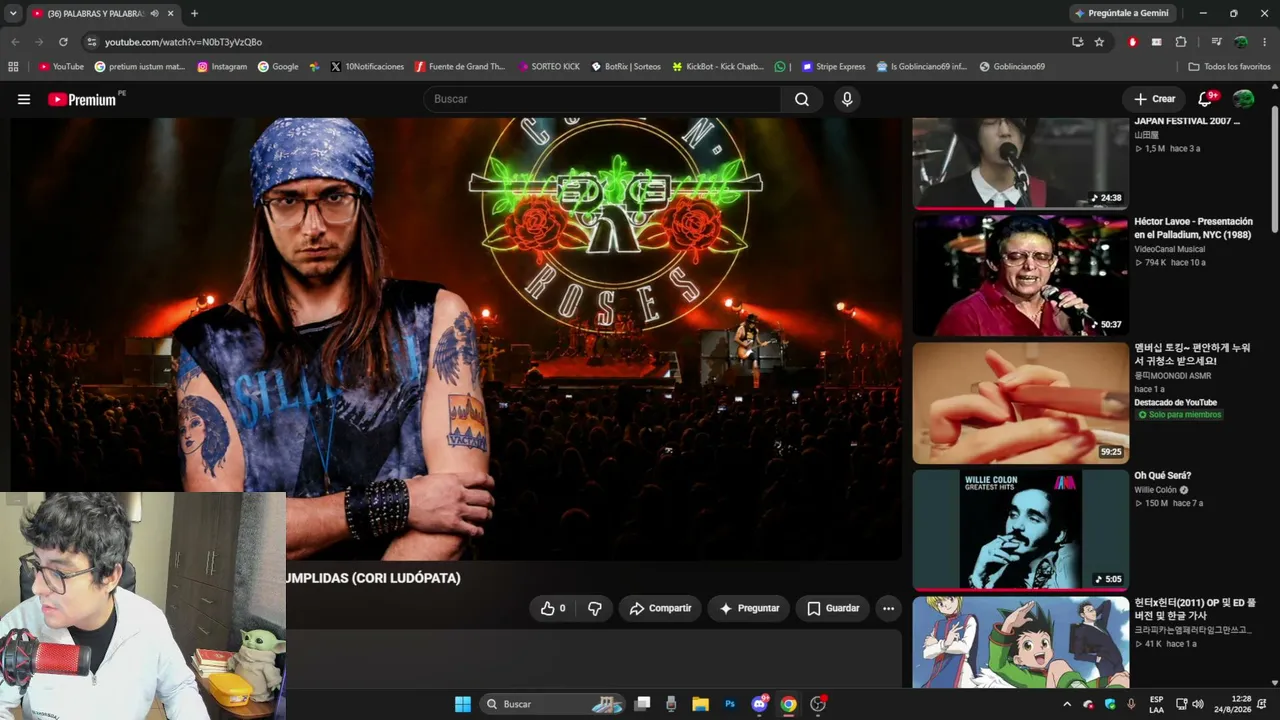Open the WhatsApp bookmark icon
The image size is (1280, 720).
coord(780,67)
